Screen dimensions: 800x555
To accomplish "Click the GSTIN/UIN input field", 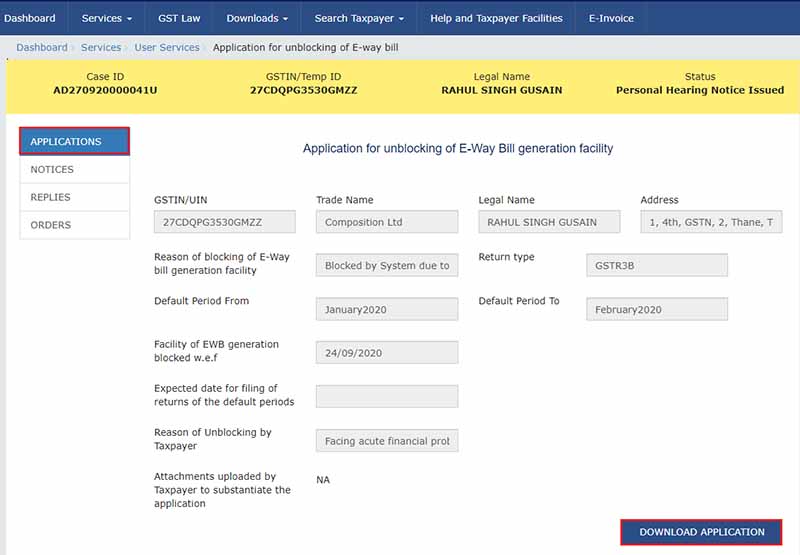I will (x=225, y=222).
